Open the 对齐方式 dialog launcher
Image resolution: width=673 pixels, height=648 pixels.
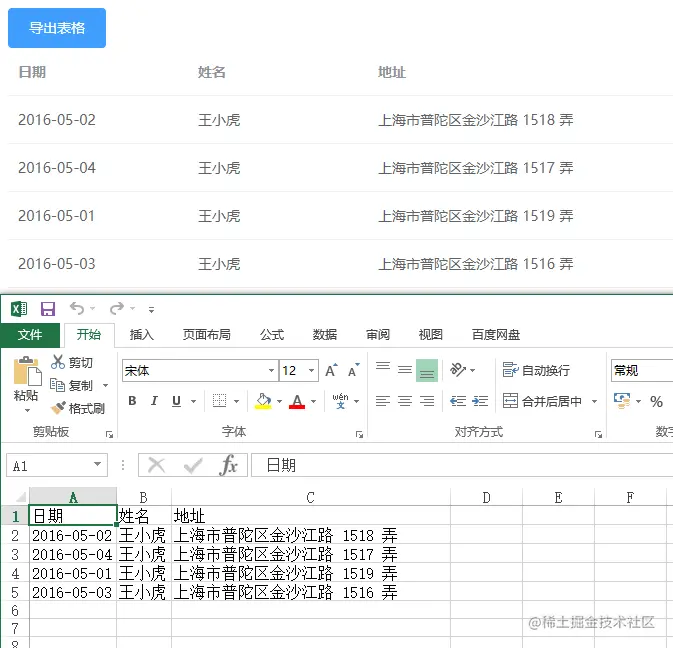click(x=598, y=435)
